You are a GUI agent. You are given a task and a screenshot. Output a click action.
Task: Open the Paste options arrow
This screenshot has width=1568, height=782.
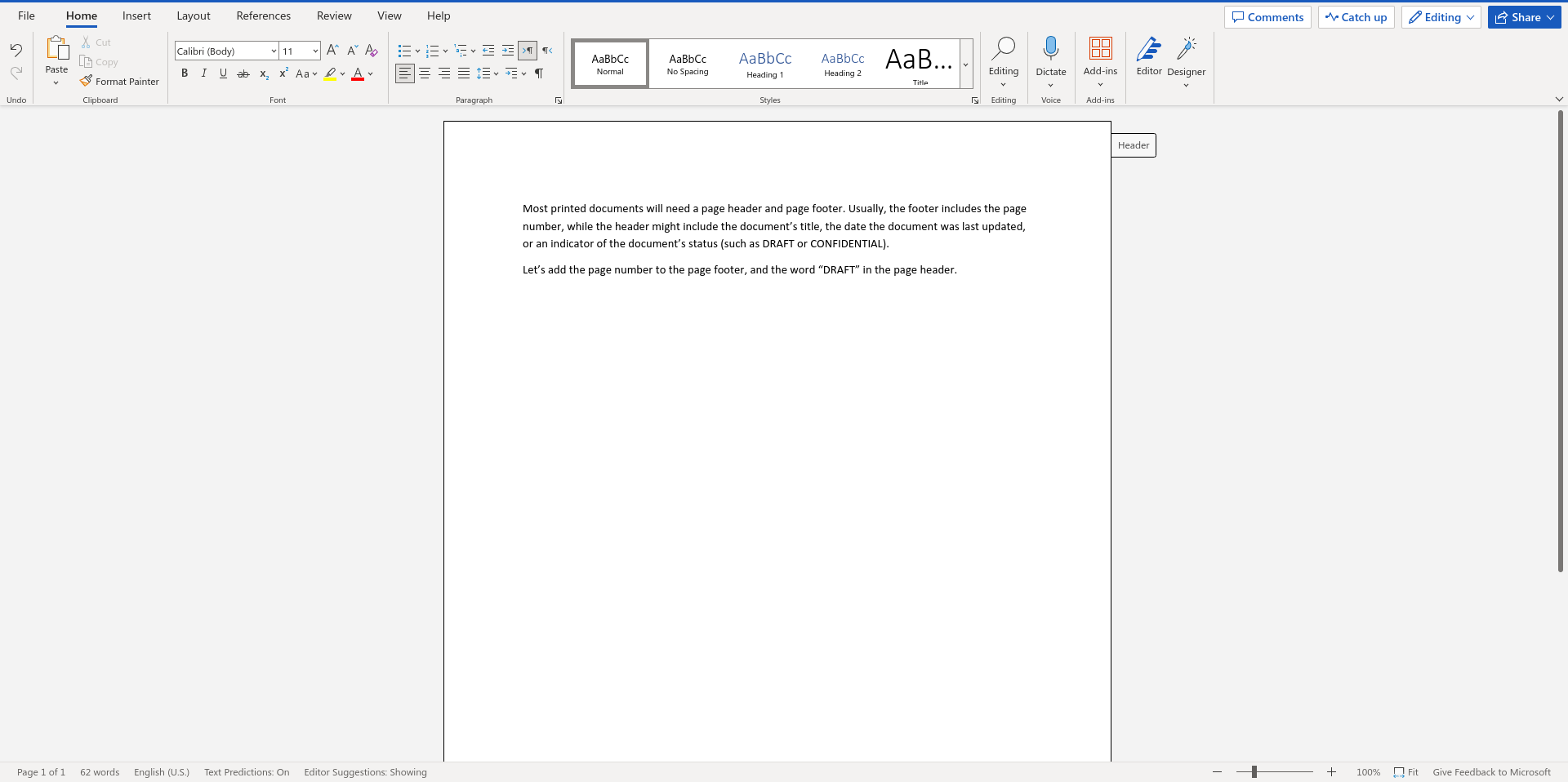tap(56, 82)
